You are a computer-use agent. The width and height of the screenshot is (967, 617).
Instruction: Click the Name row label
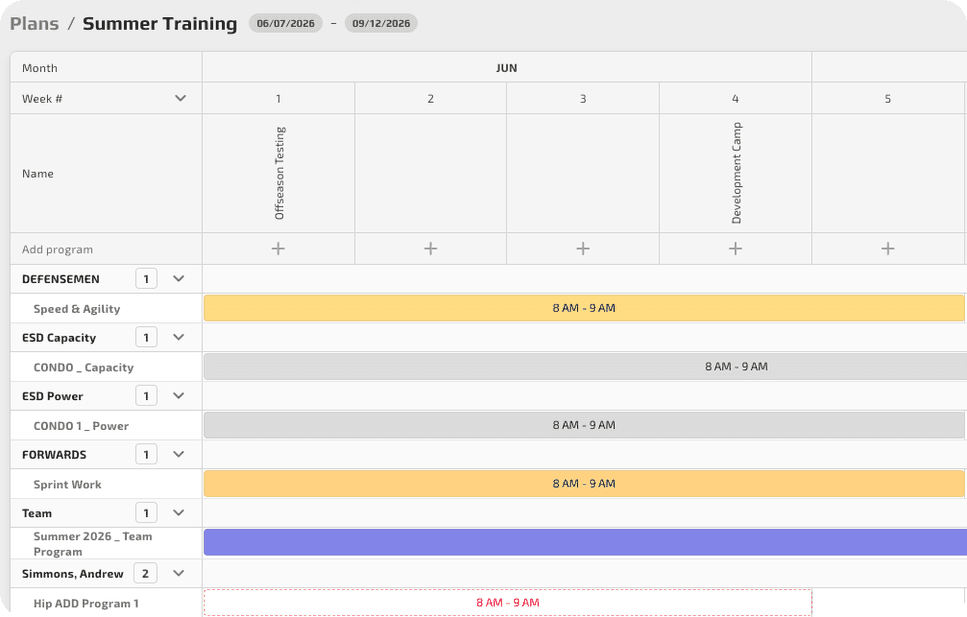click(38, 173)
